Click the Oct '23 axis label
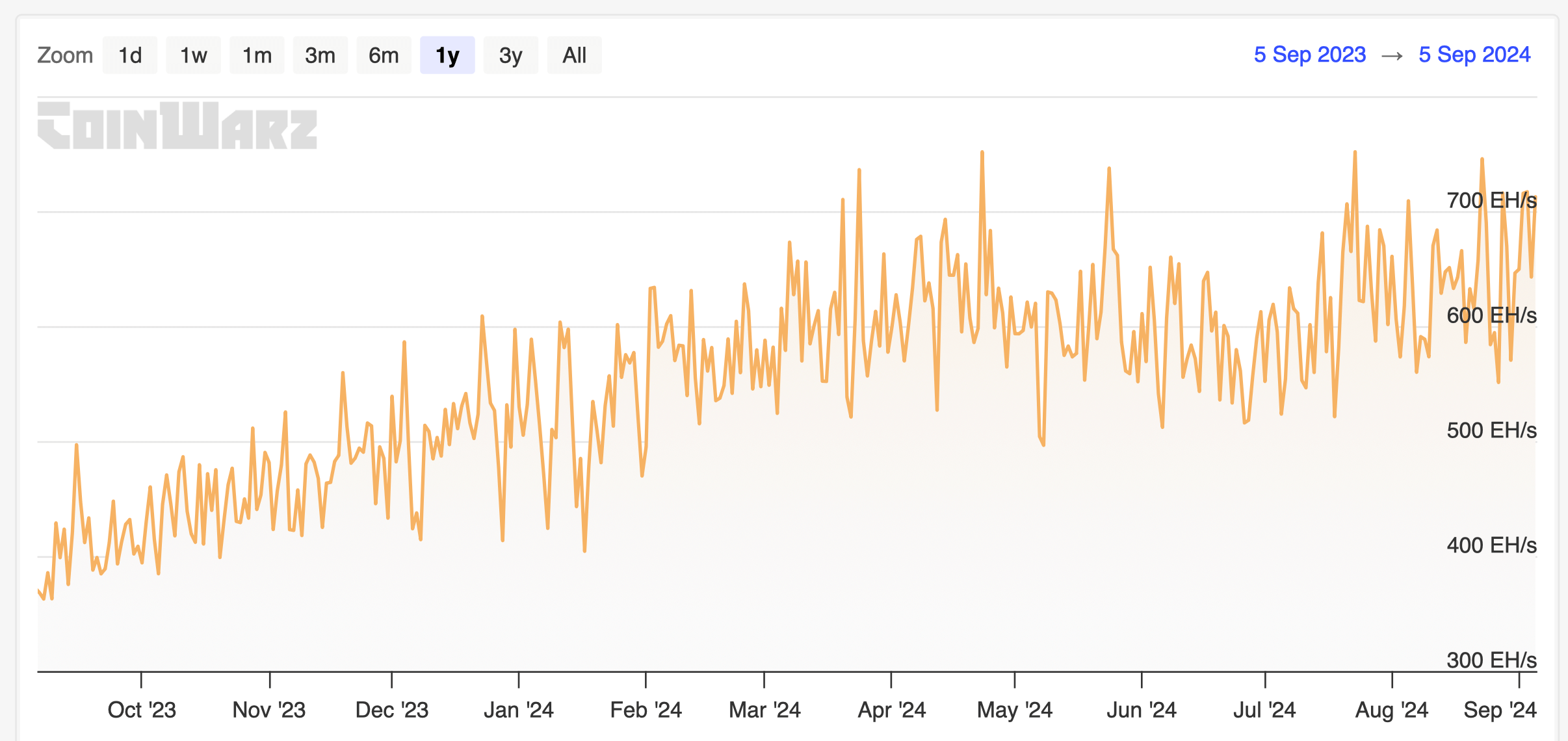 [142, 710]
